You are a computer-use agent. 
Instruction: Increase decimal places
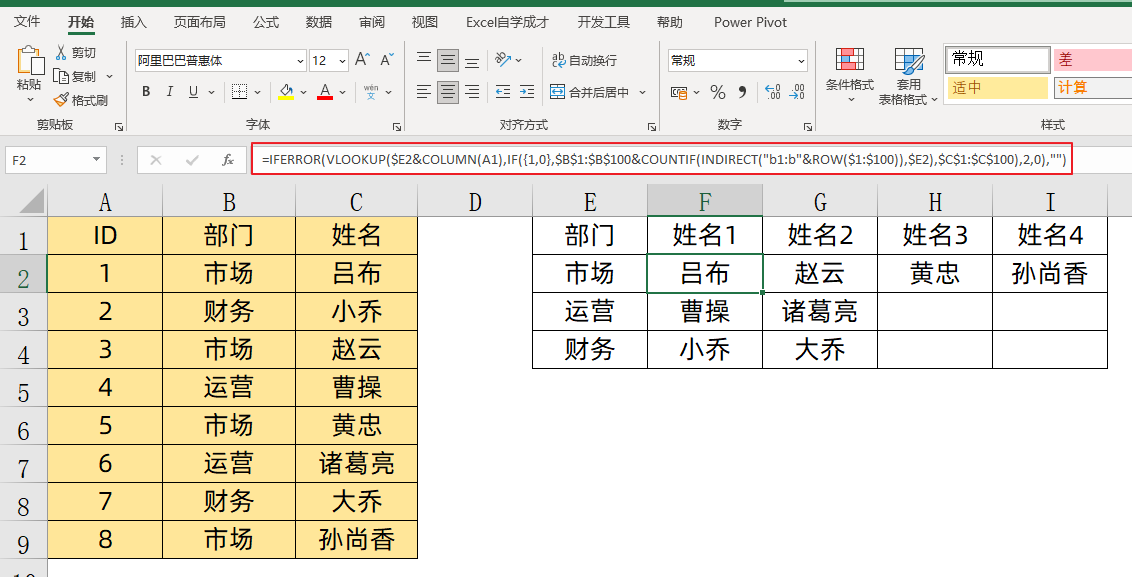773,92
